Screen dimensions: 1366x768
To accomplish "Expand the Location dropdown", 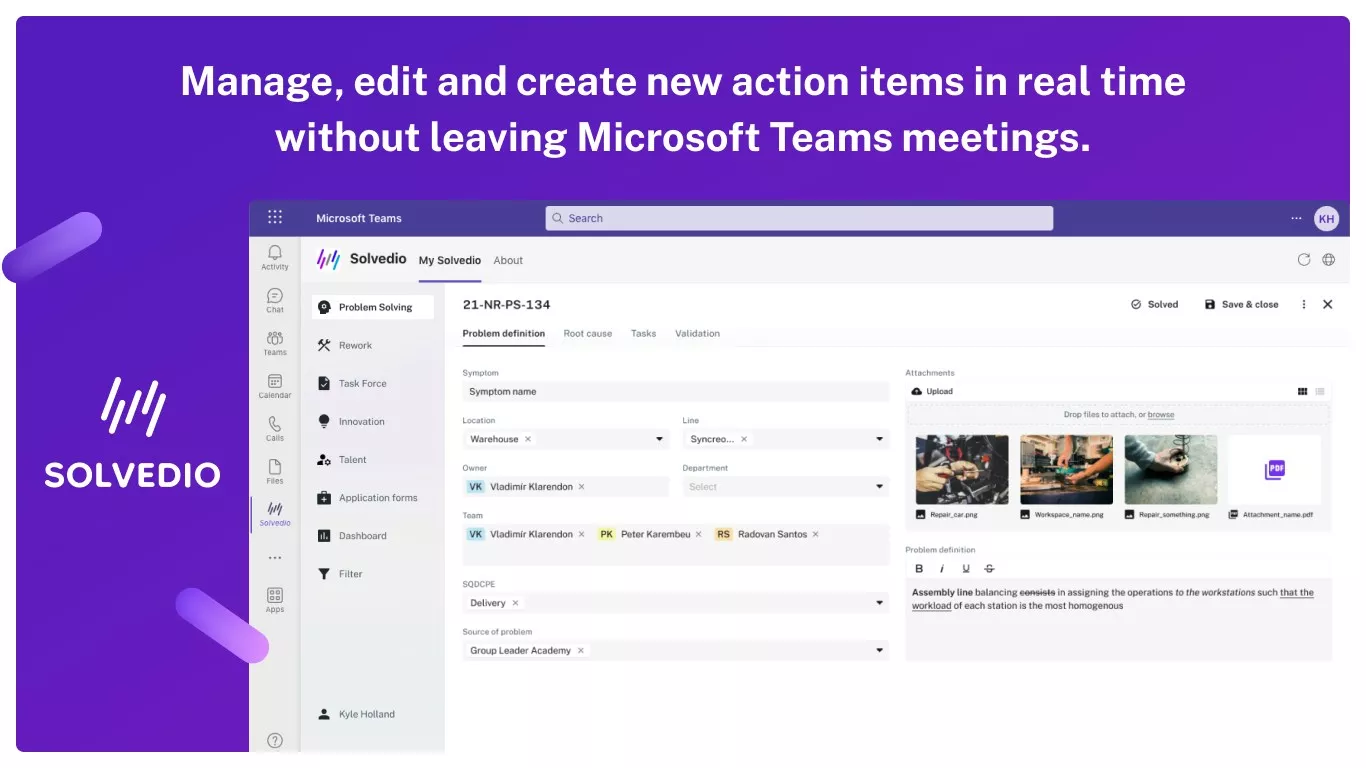I will click(x=660, y=439).
